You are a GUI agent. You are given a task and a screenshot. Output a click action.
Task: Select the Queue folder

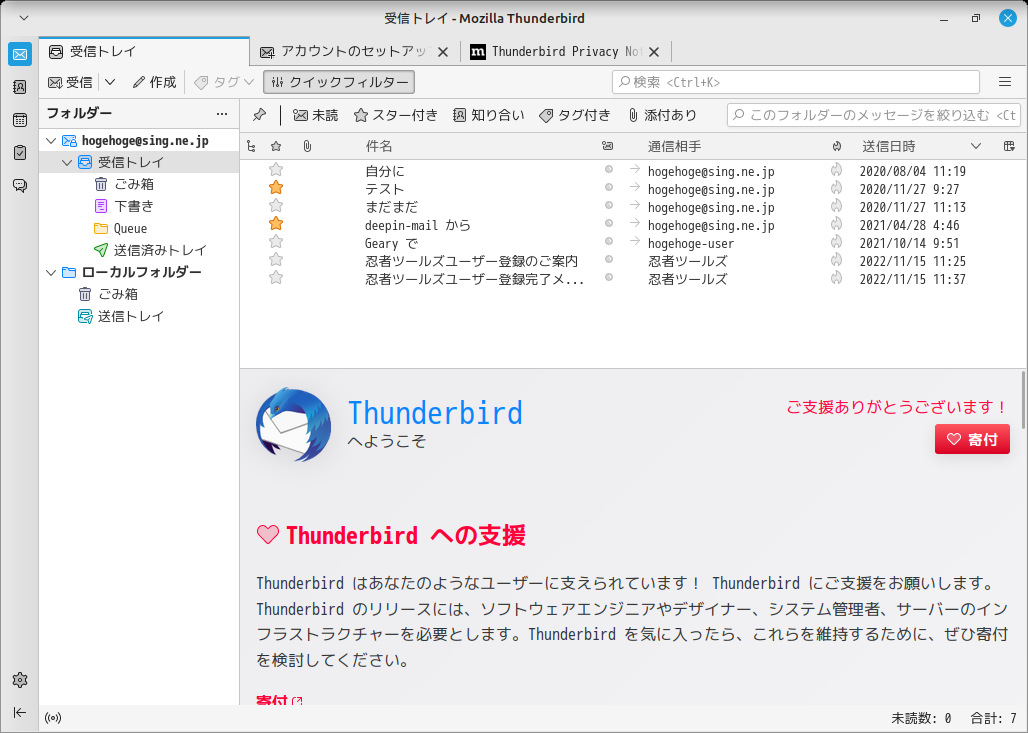pyautogui.click(x=130, y=228)
